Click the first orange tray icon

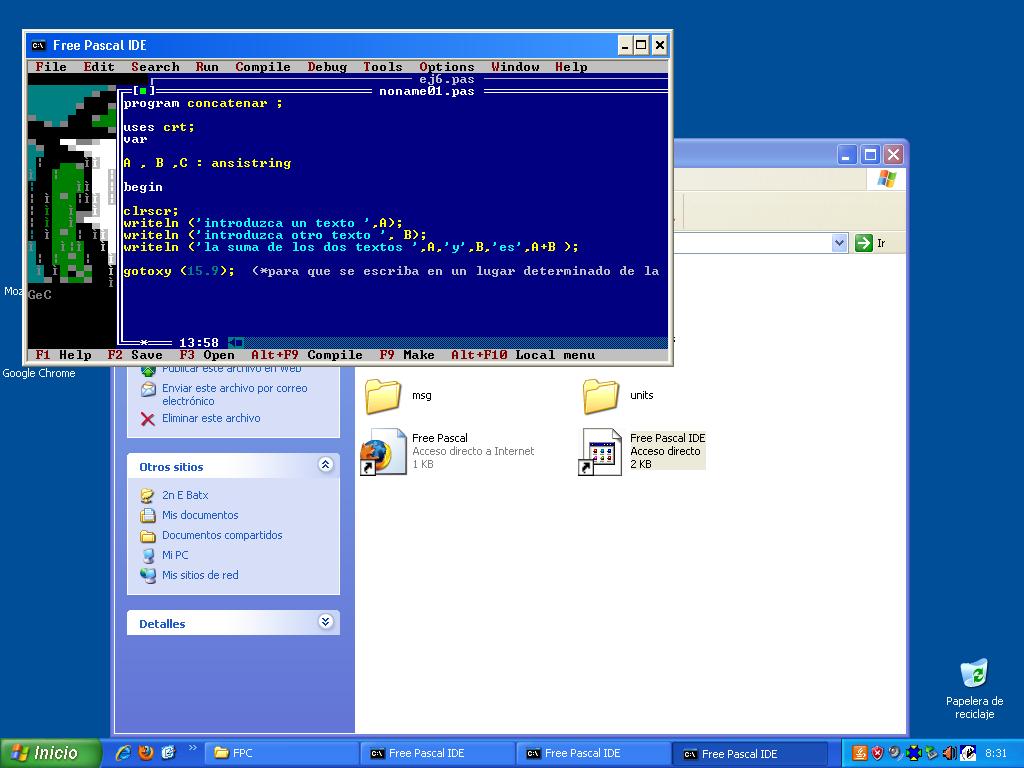click(860, 753)
